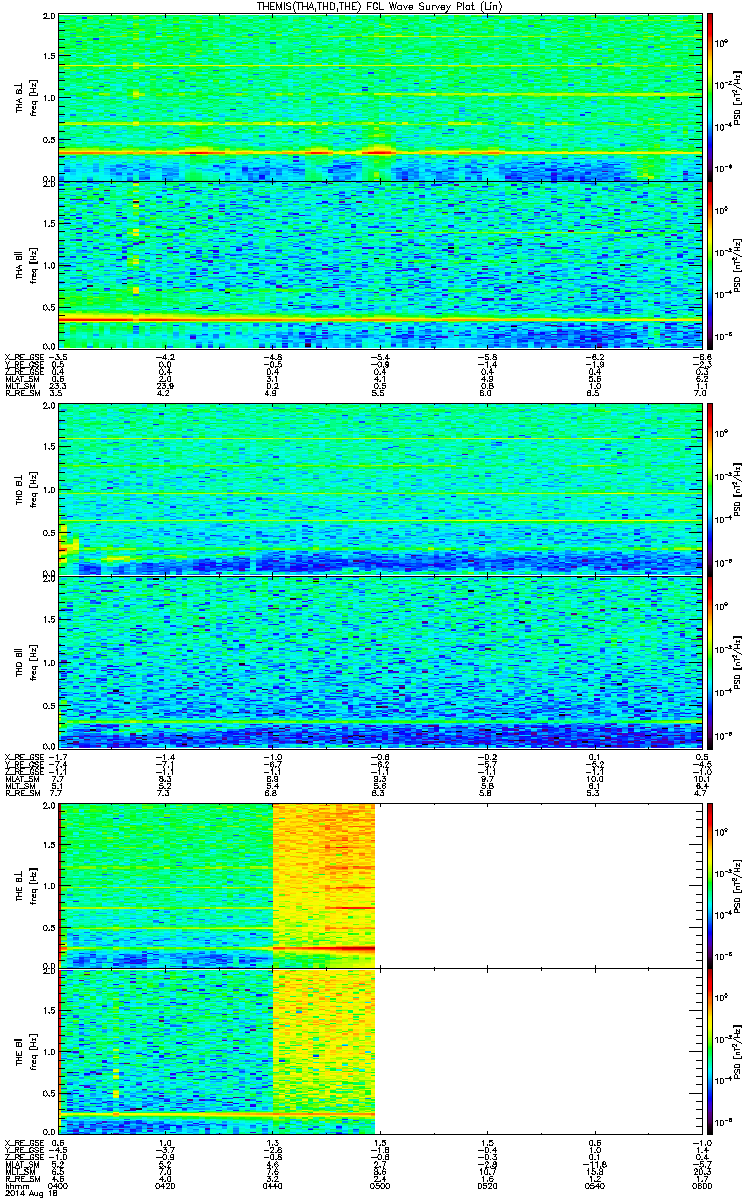Select the THE B-perpendicular spectrogram panel
The width and height of the screenshot is (750, 1200).
378,884
